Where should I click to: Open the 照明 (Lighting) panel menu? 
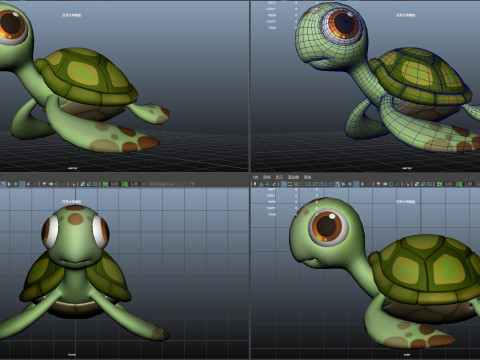[x=267, y=177]
